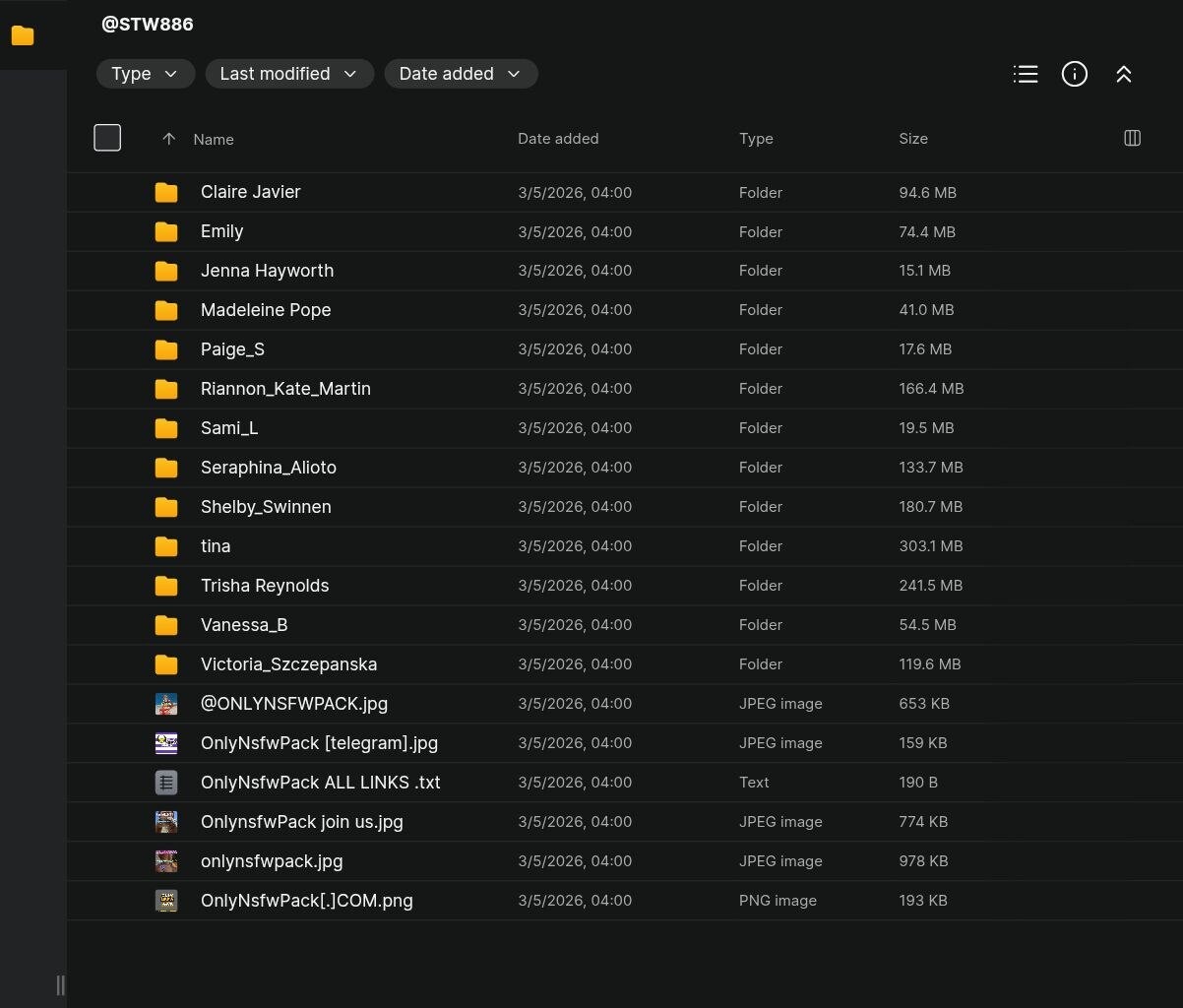Select the 653 KB JPEG thumbnail

[x=166, y=704]
